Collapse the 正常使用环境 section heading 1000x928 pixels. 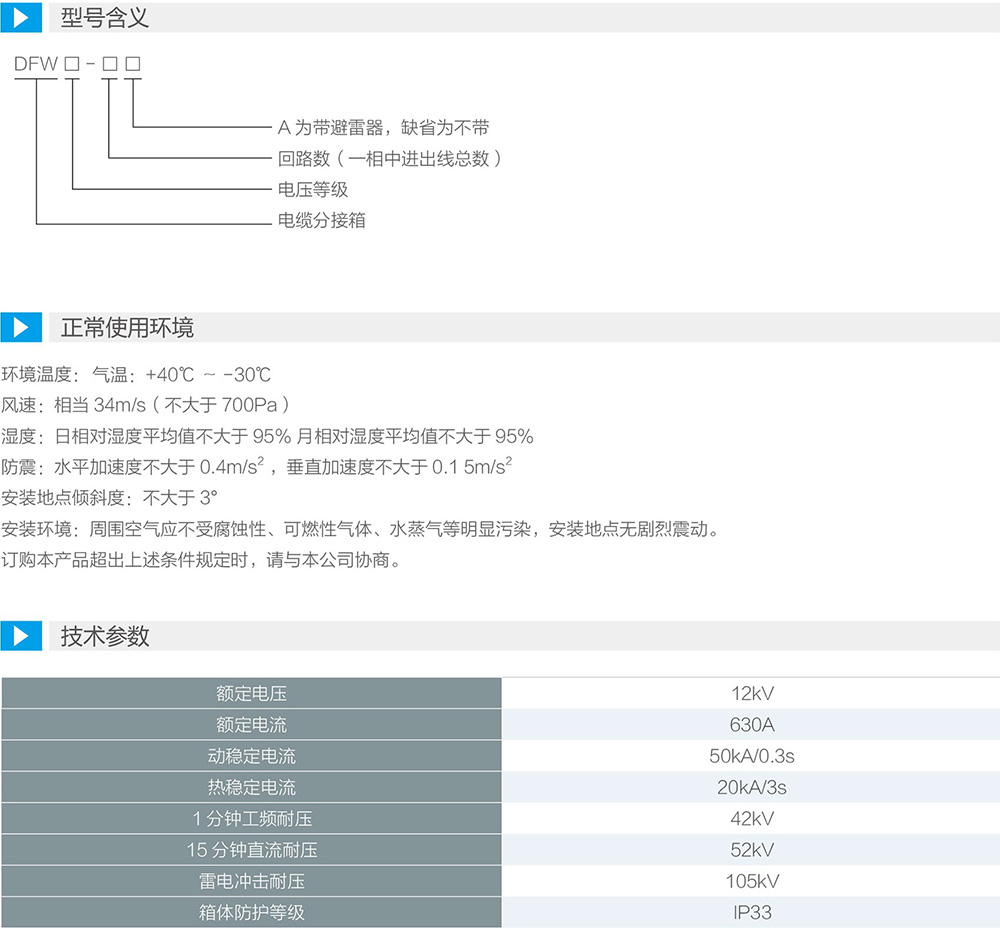[x=127, y=328]
